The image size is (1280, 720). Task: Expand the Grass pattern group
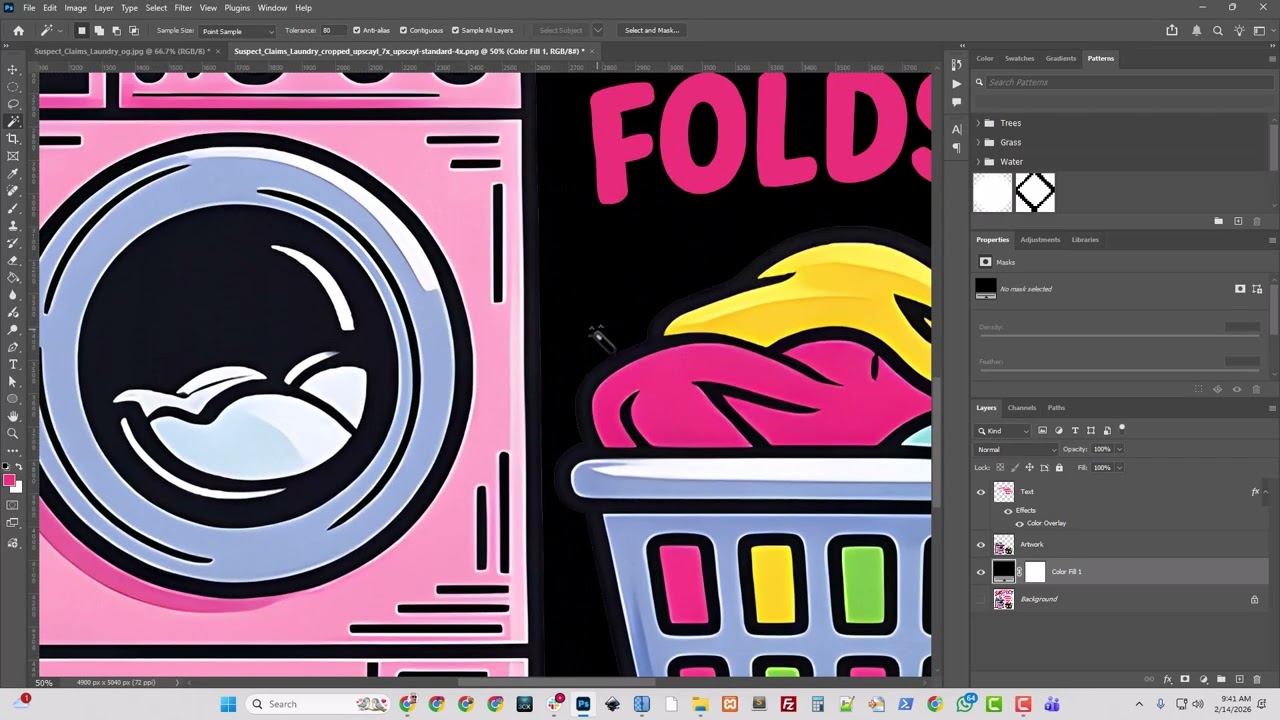point(978,142)
